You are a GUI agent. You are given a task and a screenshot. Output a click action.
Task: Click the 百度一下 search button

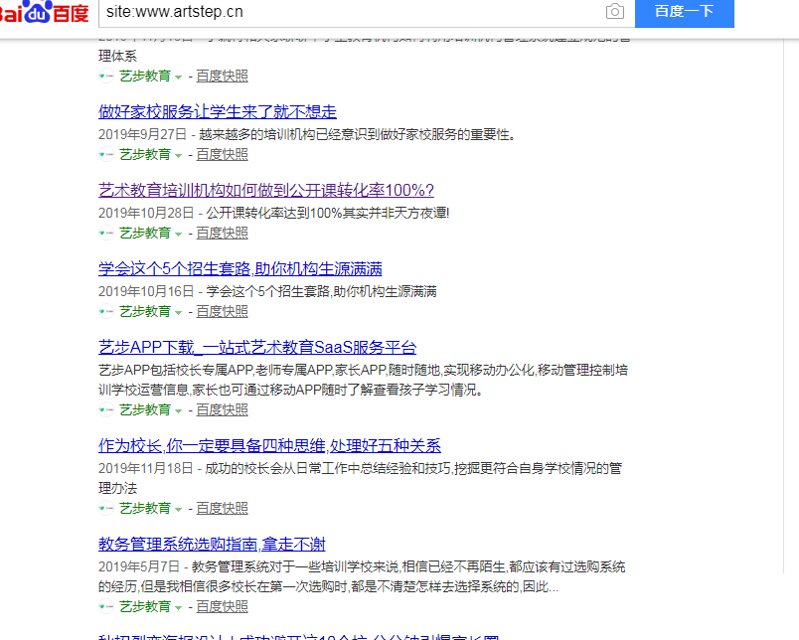coord(684,13)
